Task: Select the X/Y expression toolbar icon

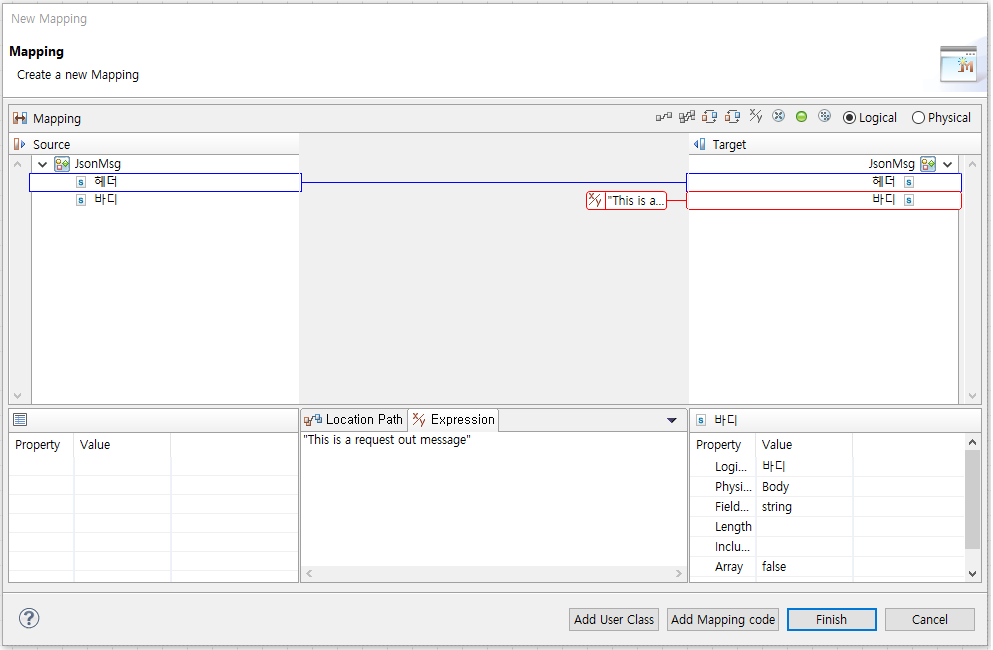Action: pyautogui.click(x=756, y=116)
